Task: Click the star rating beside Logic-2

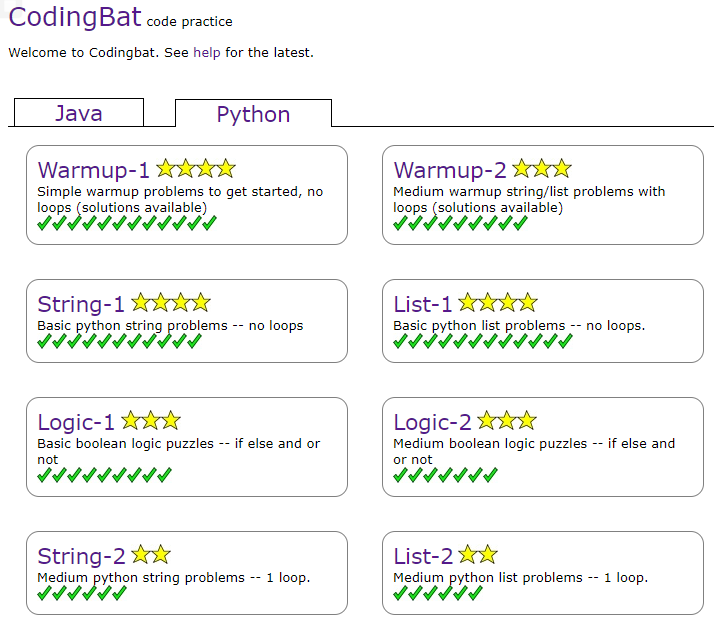Action: (x=506, y=421)
